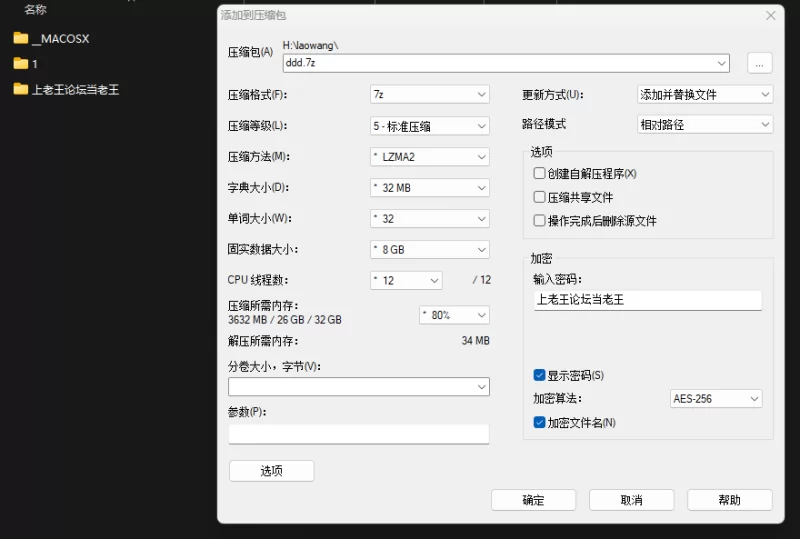Close the 添加到压缩包 dialog

[771, 16]
